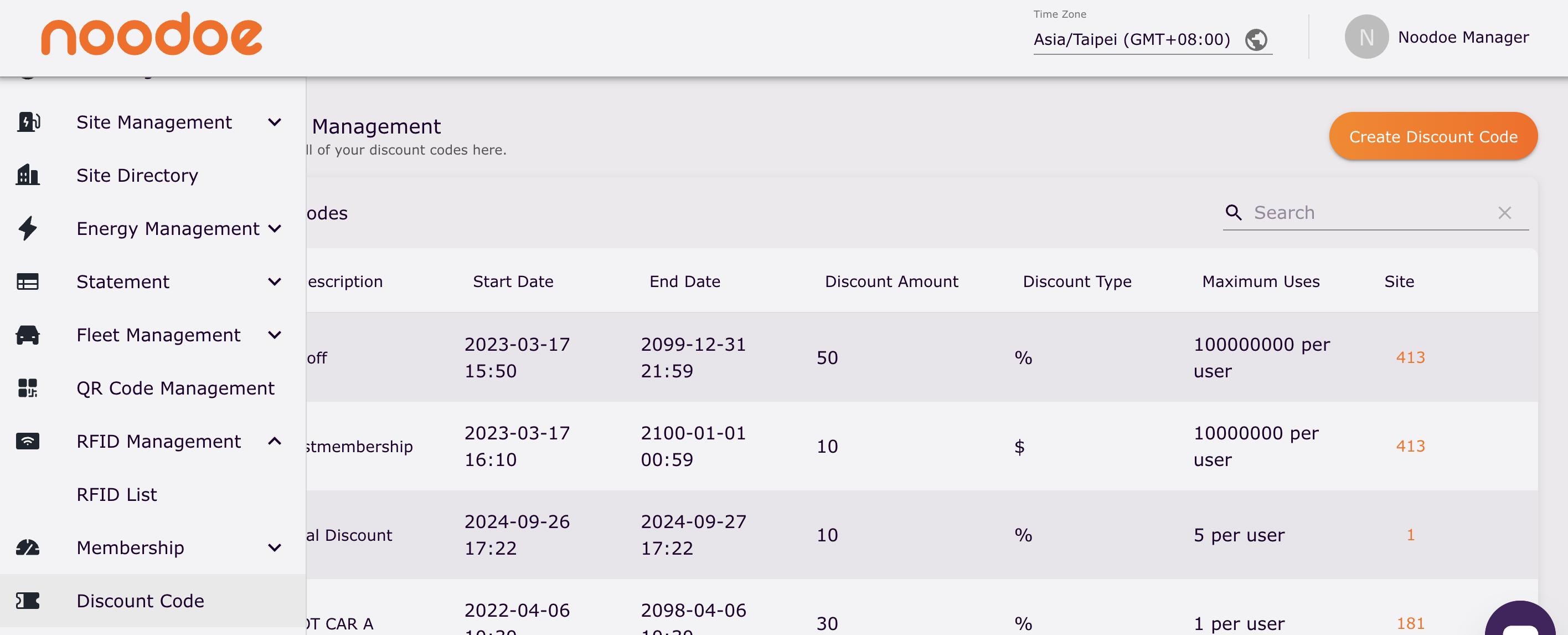Image resolution: width=1568 pixels, height=635 pixels.
Task: Click the Energy Management lightning bolt icon
Action: coord(27,228)
